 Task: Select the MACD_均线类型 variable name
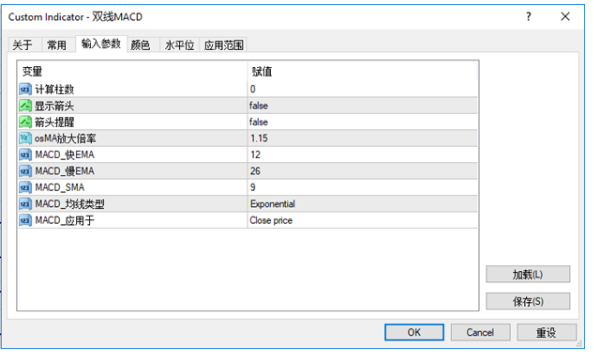pos(69,204)
